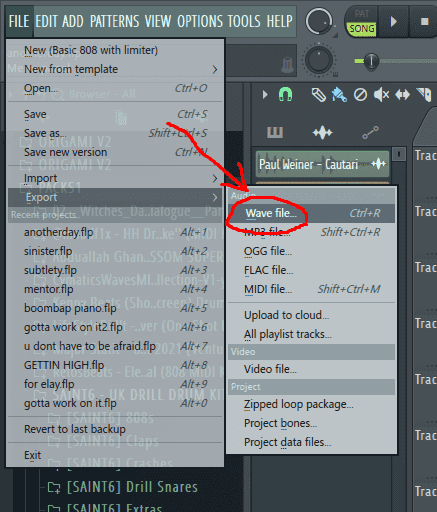Viewport: 437px width, 512px height.
Task: Click the Play button
Action: pos(394,22)
